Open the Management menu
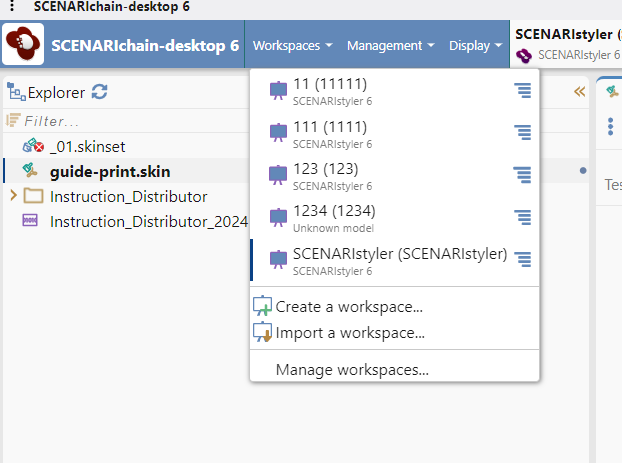This screenshot has height=463, width=622. click(x=391, y=46)
